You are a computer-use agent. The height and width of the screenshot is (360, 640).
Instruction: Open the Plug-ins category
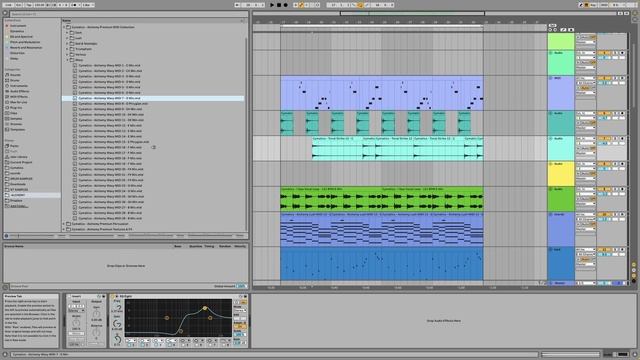(x=16, y=108)
